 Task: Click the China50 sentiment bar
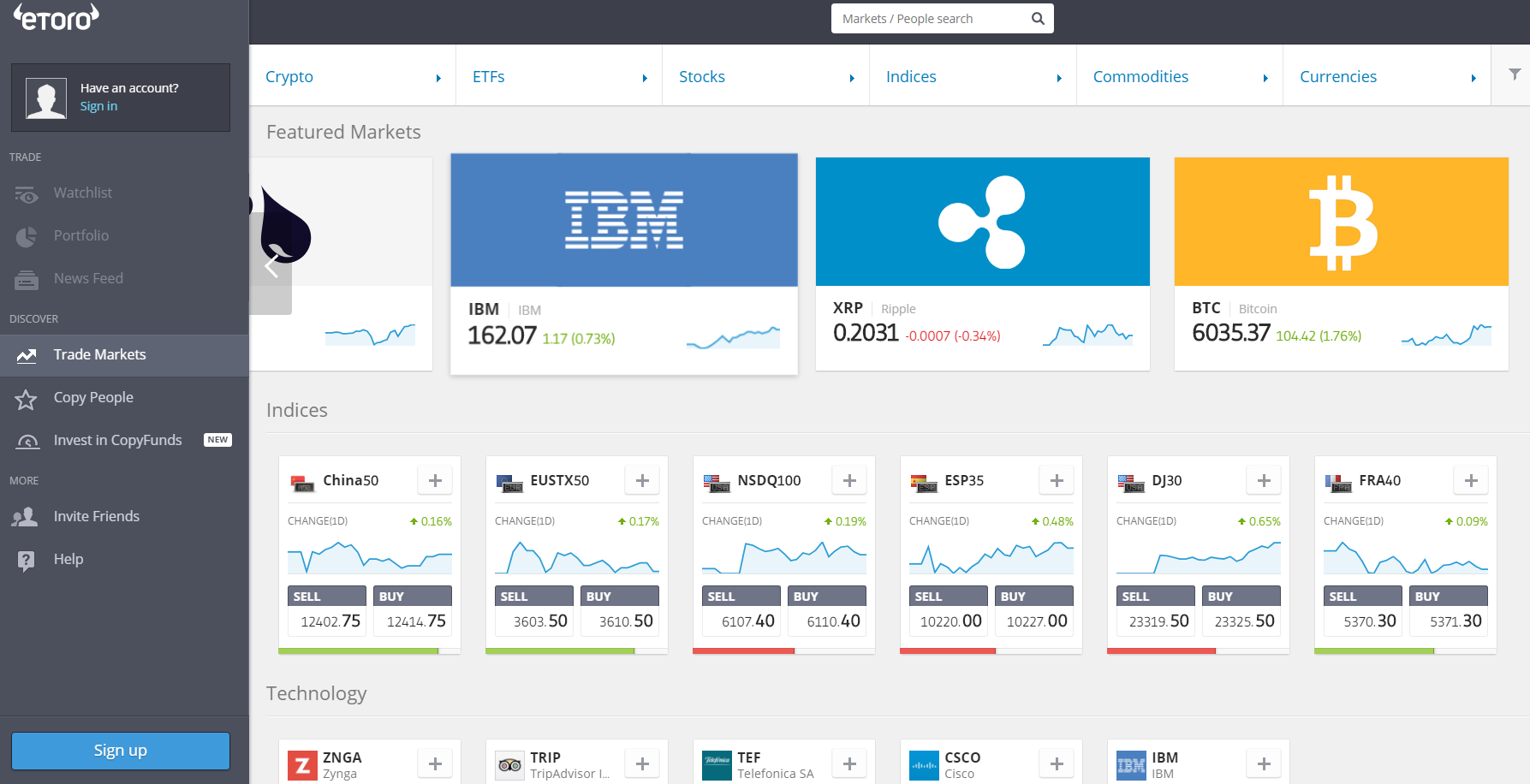pos(370,651)
